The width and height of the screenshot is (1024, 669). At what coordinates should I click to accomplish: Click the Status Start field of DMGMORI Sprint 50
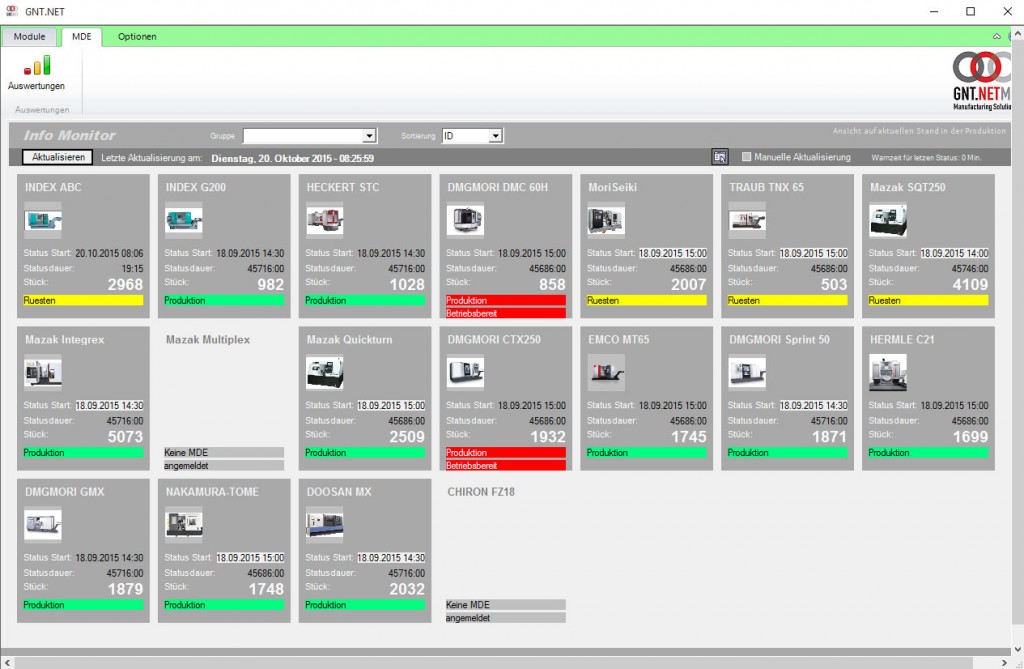click(x=813, y=405)
